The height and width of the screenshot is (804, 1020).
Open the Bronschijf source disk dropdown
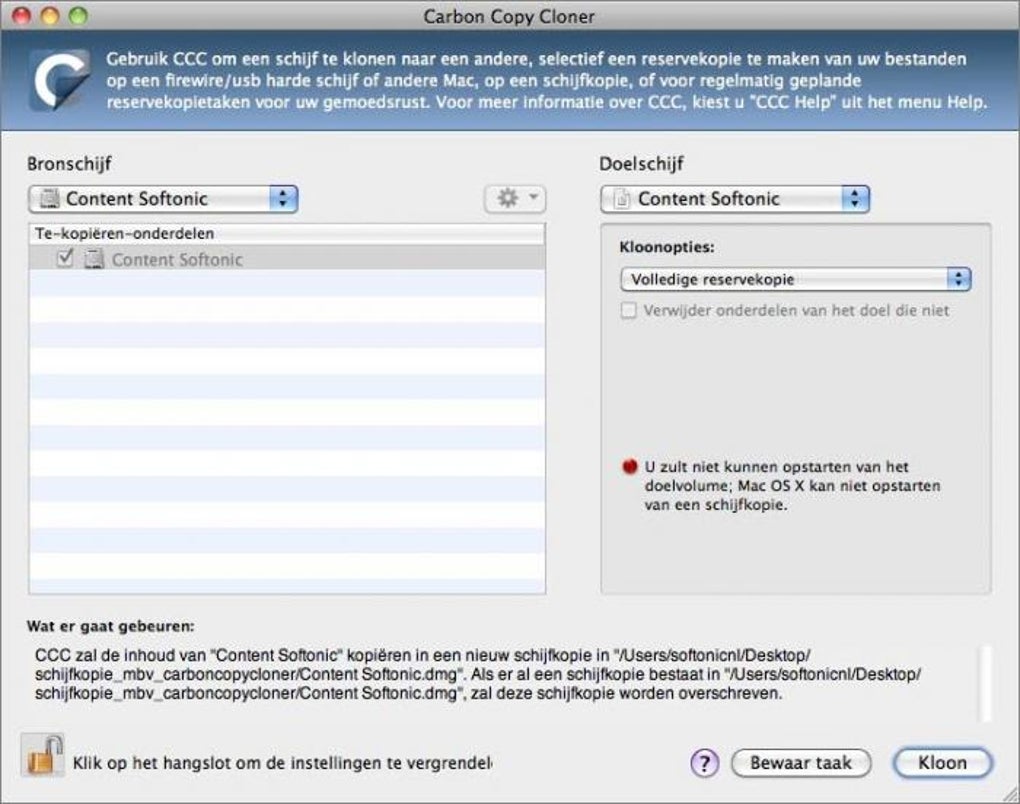pyautogui.click(x=163, y=198)
